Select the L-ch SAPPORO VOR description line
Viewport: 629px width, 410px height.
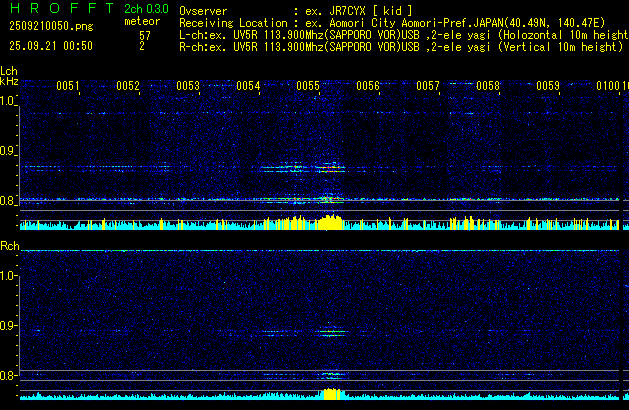coord(400,34)
